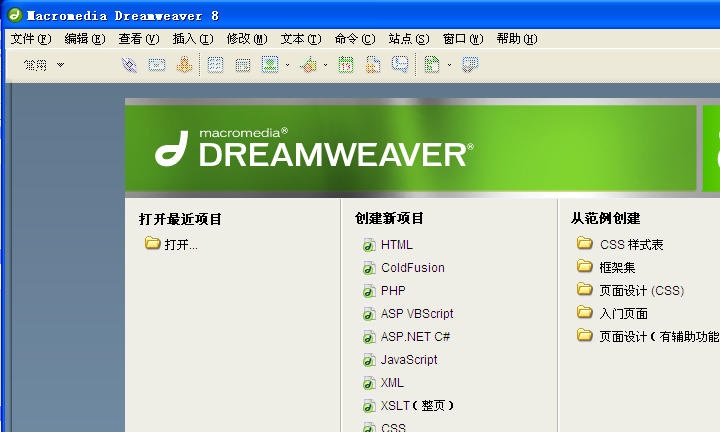Expand the Templates icon dropdown arrow

(x=449, y=65)
